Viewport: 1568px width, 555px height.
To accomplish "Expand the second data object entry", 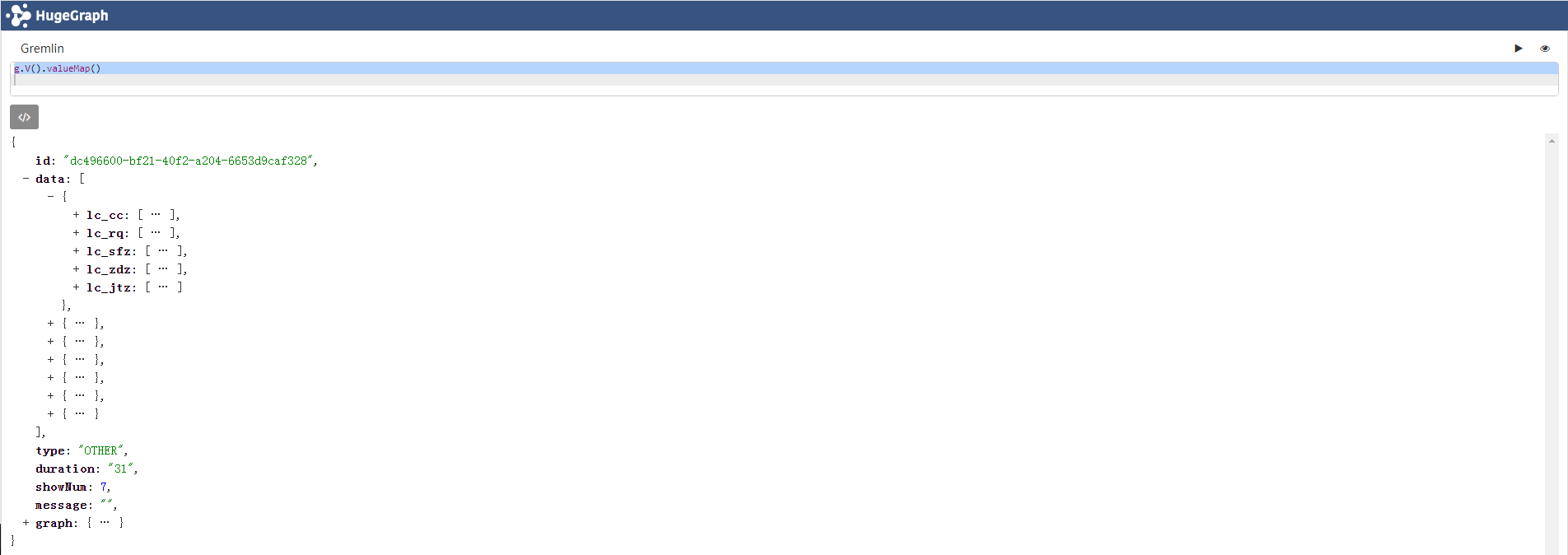I will pos(51,324).
